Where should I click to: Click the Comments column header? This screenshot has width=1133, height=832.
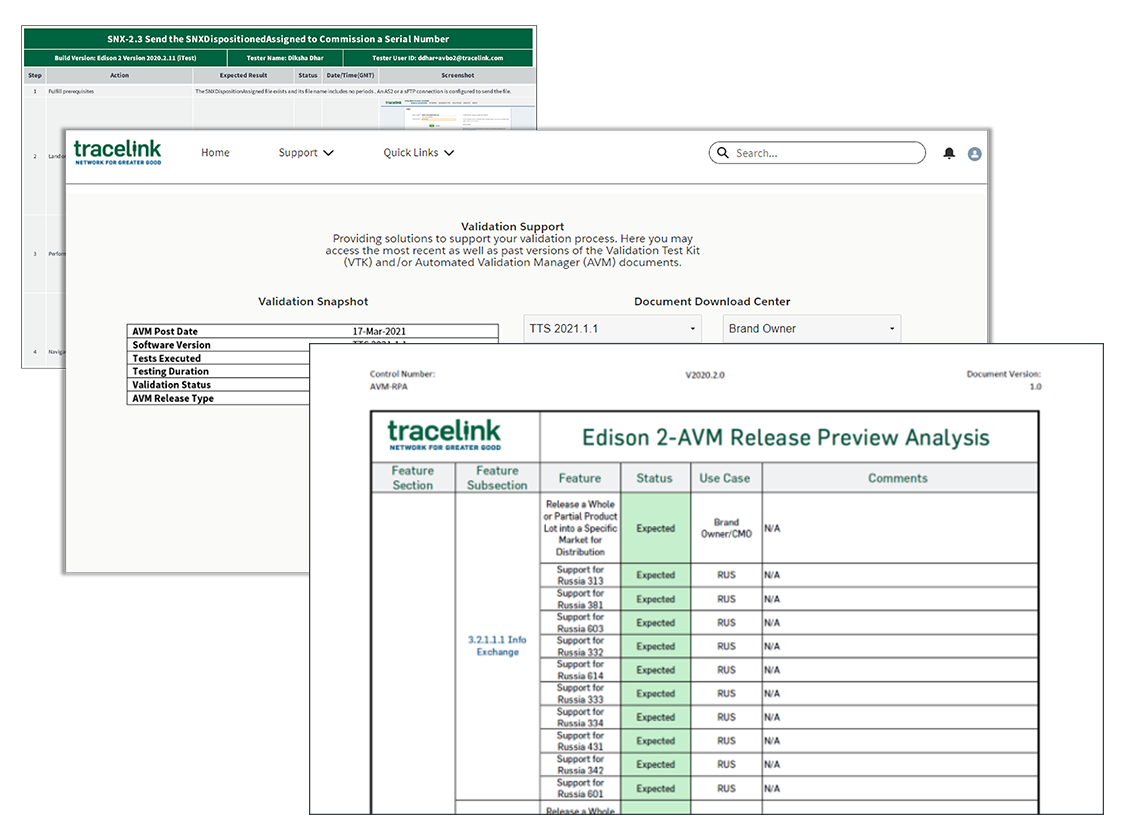click(x=898, y=478)
